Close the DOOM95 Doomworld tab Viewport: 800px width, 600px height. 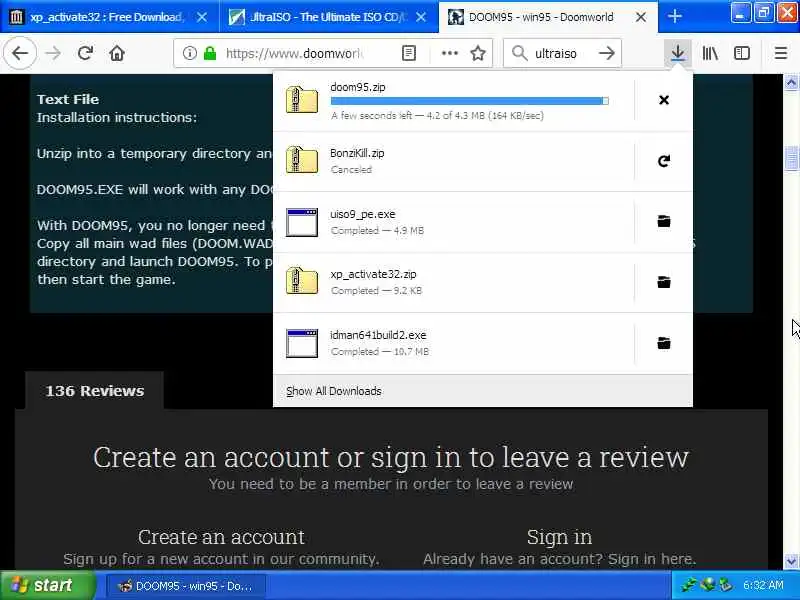point(641,17)
